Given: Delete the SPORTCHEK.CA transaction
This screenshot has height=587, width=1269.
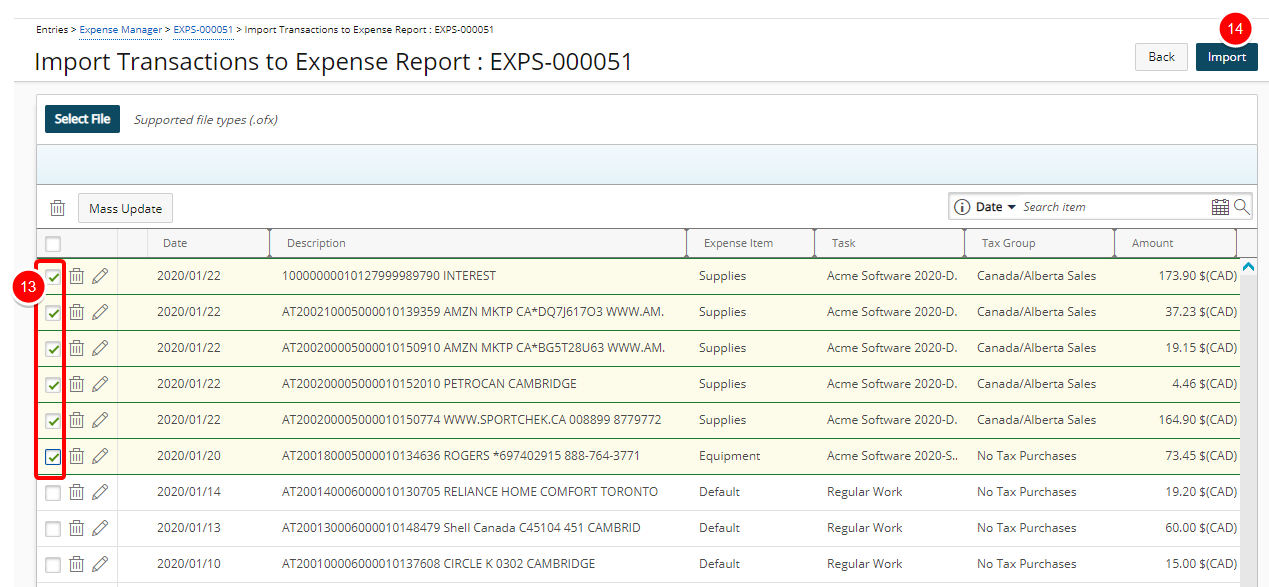Looking at the screenshot, I should (x=76, y=420).
